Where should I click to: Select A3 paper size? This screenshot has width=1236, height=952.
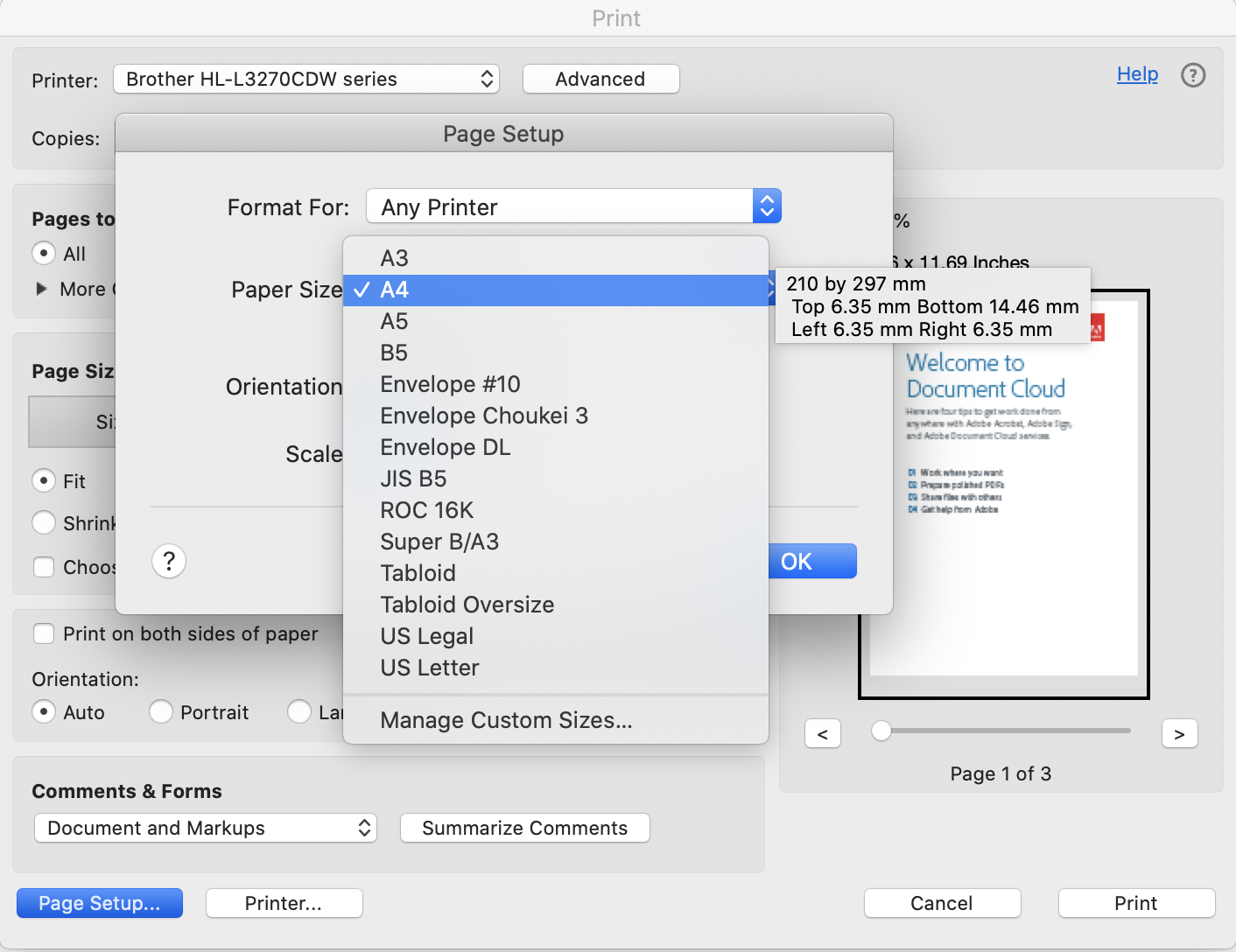(394, 257)
